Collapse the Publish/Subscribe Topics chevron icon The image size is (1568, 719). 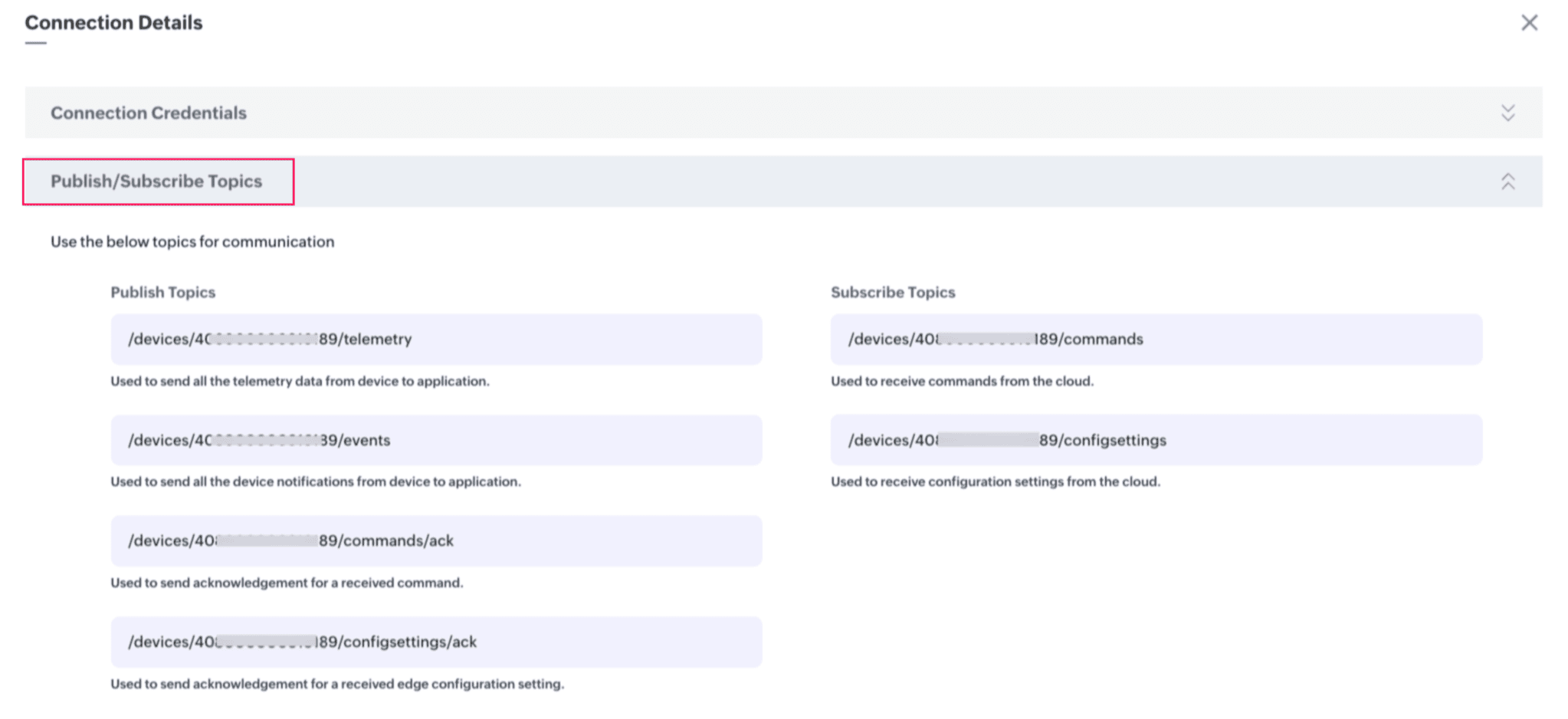pyautogui.click(x=1507, y=182)
